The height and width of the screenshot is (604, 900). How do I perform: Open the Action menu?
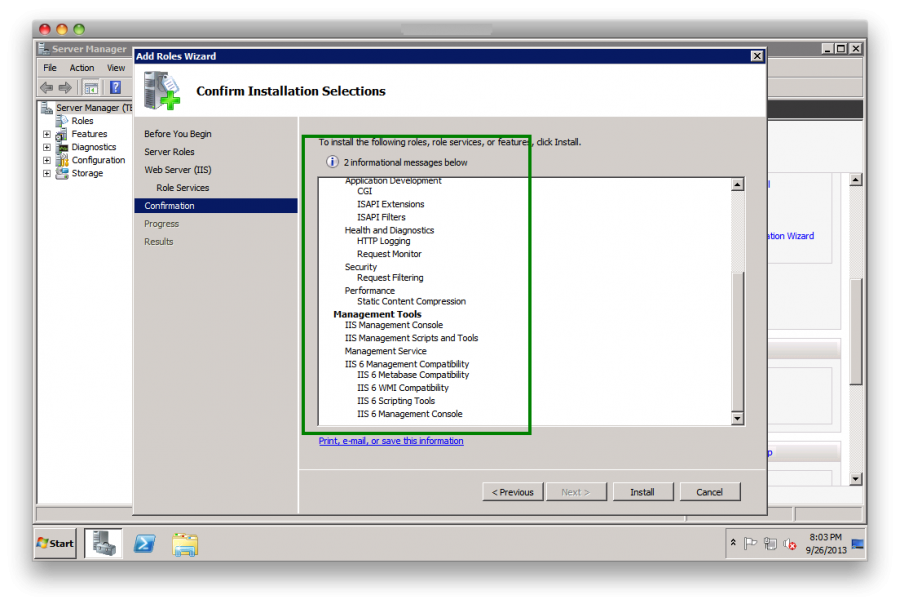(81, 67)
